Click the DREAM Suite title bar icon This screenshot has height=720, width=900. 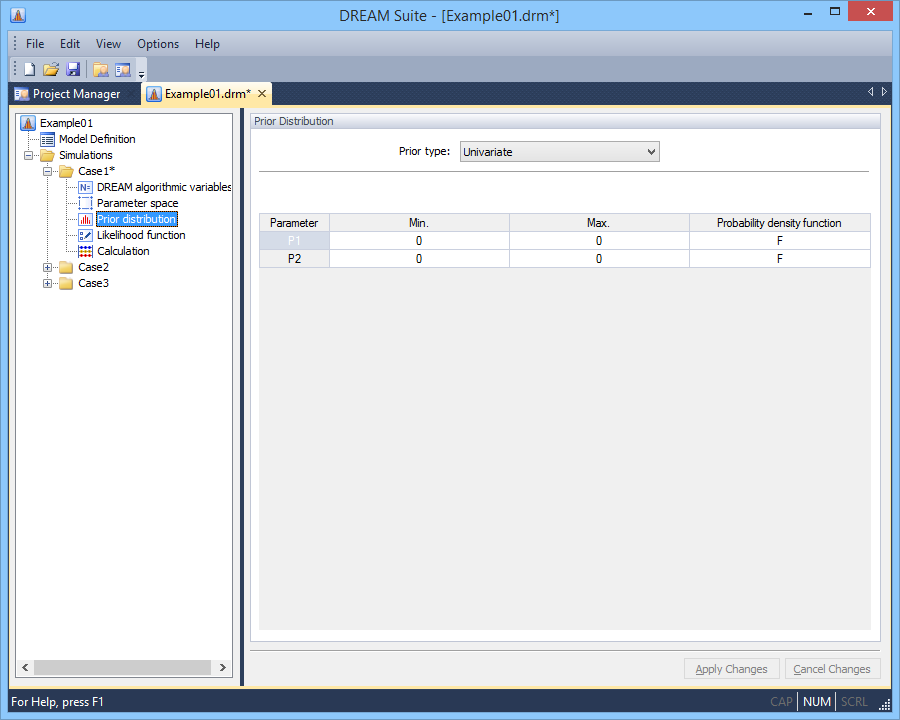point(18,15)
